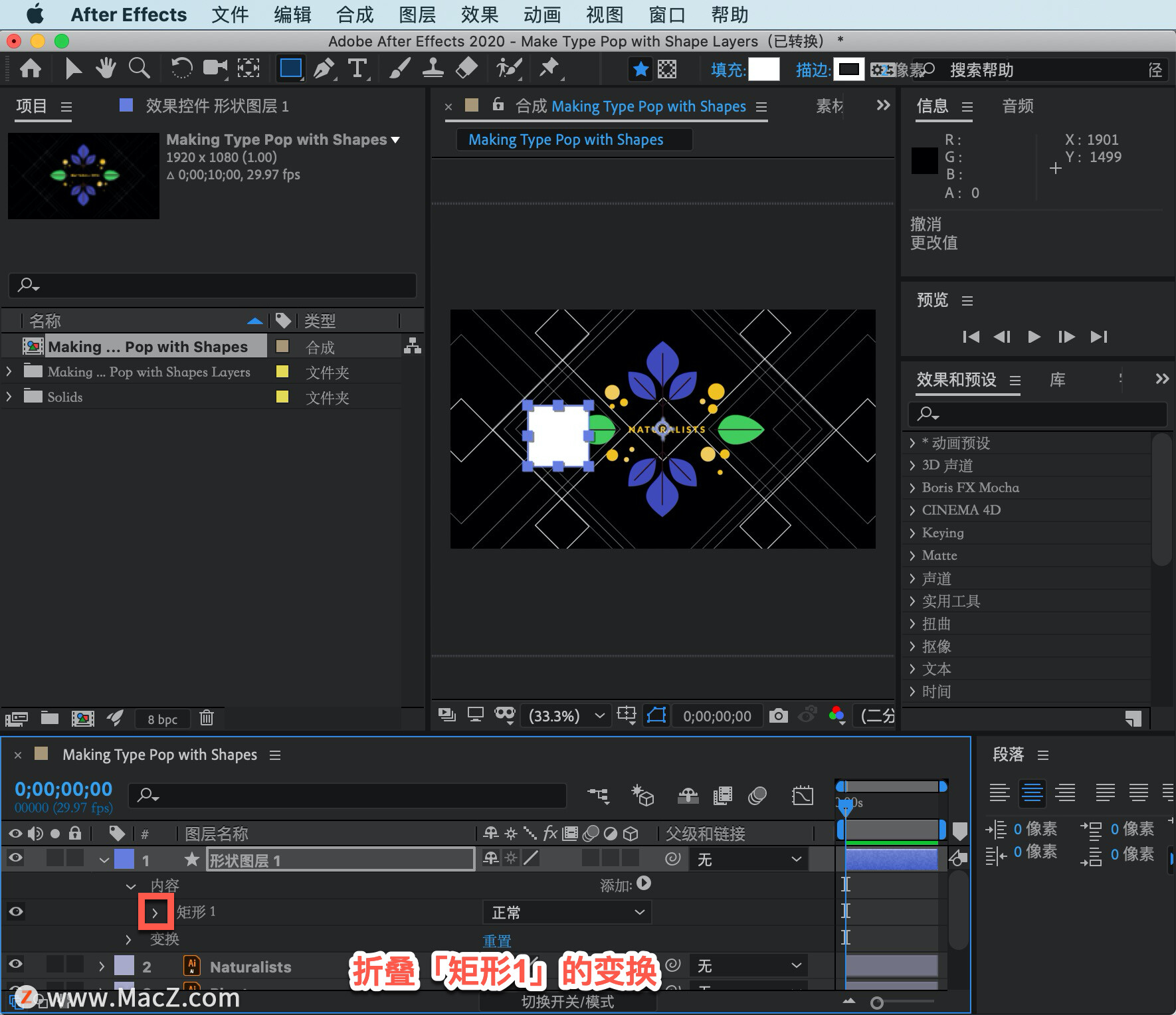
Task: Toggle the composition viewer lock icon
Action: [x=498, y=104]
